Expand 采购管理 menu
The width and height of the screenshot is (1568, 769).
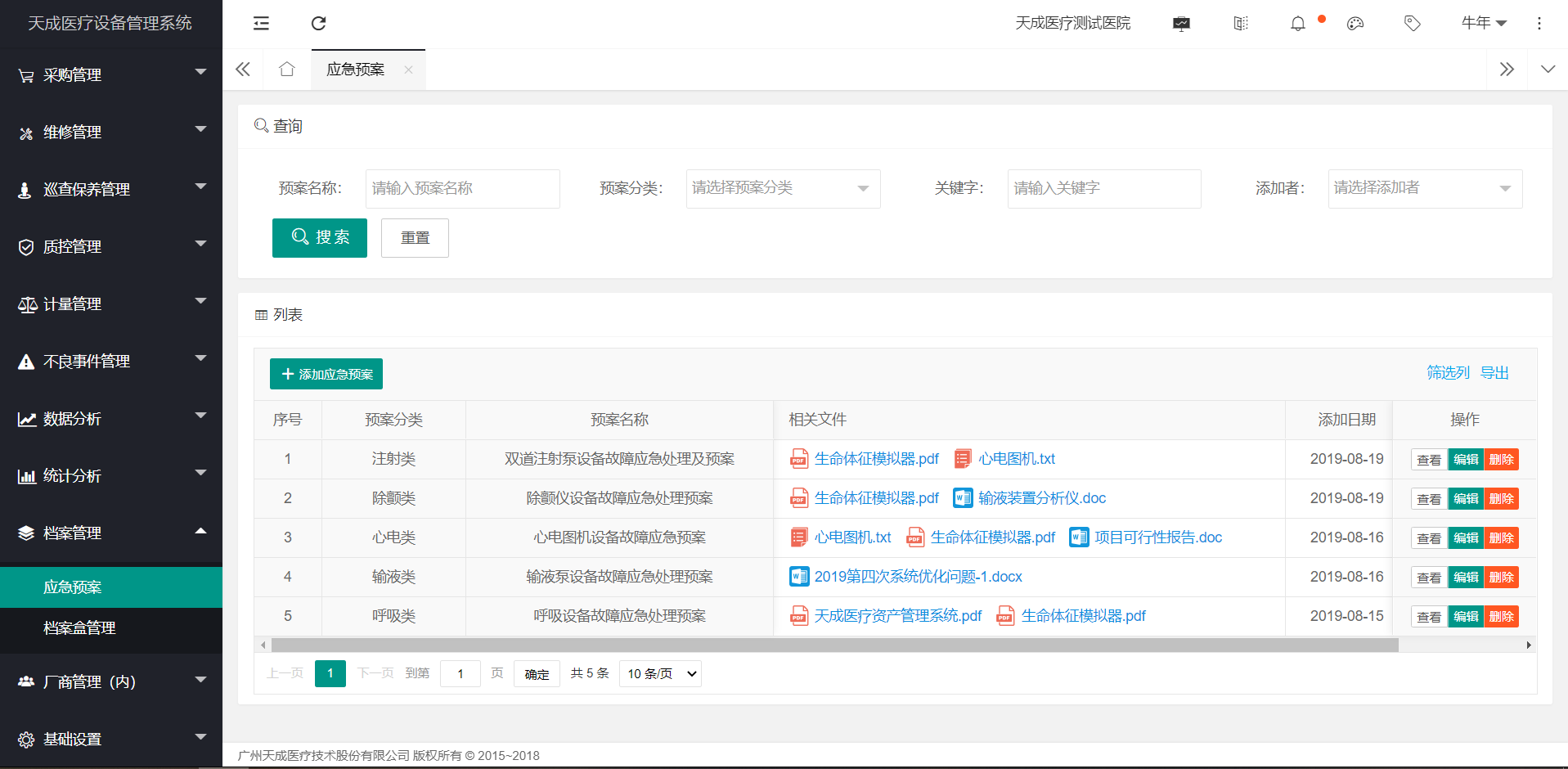pyautogui.click(x=111, y=74)
